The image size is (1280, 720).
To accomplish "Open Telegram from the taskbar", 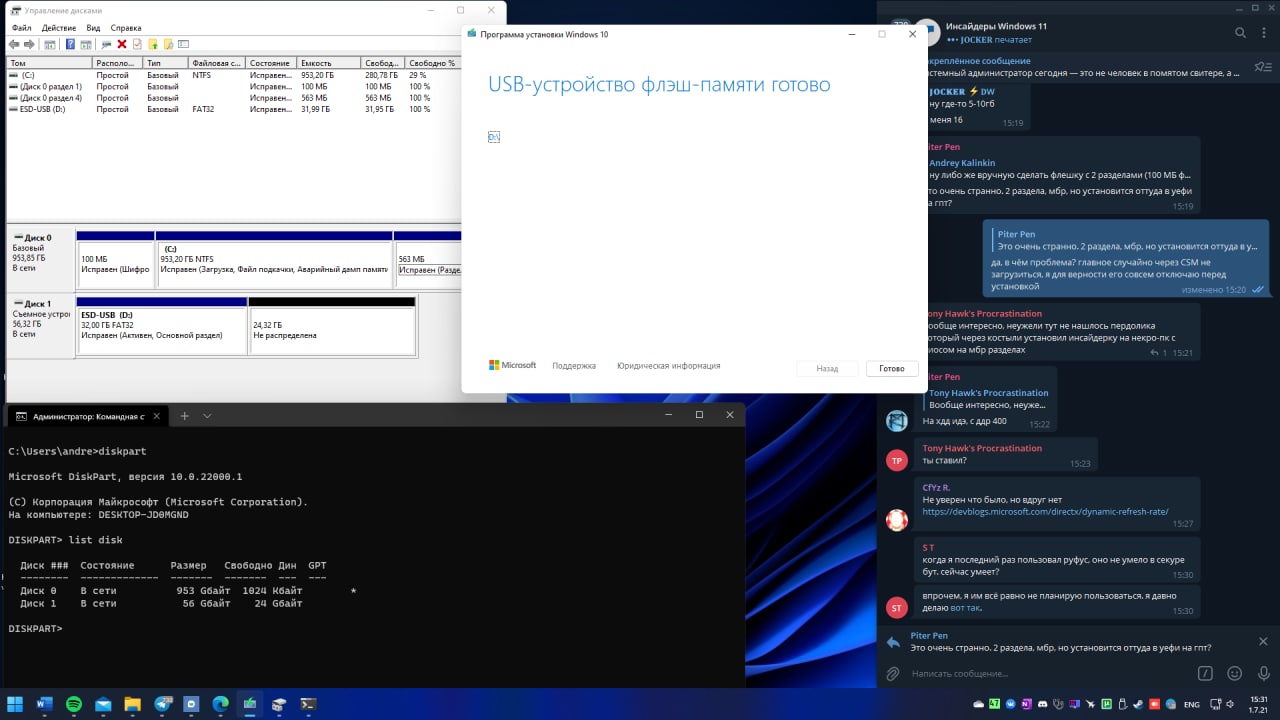I will click(162, 704).
